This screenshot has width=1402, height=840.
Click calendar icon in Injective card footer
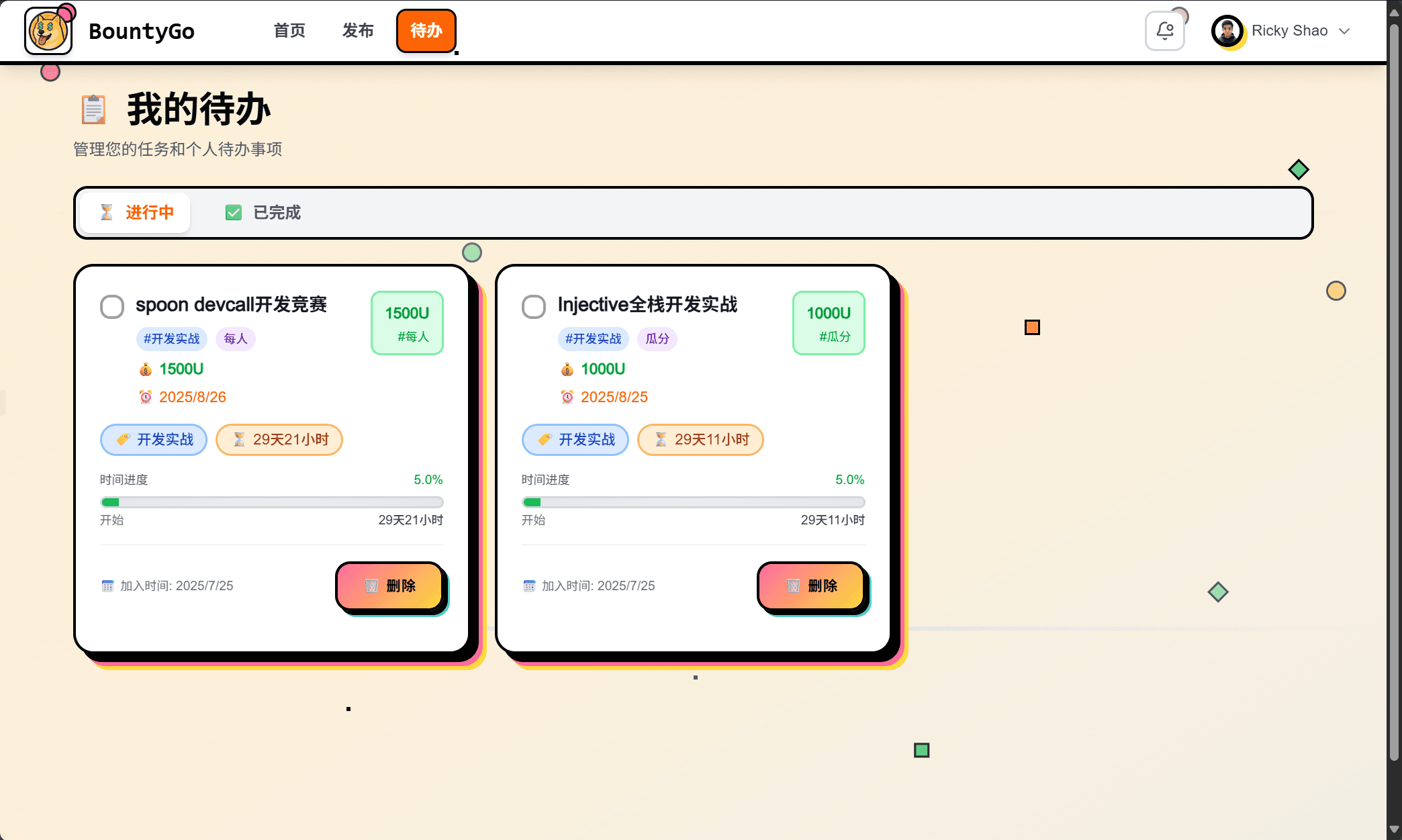pos(529,586)
